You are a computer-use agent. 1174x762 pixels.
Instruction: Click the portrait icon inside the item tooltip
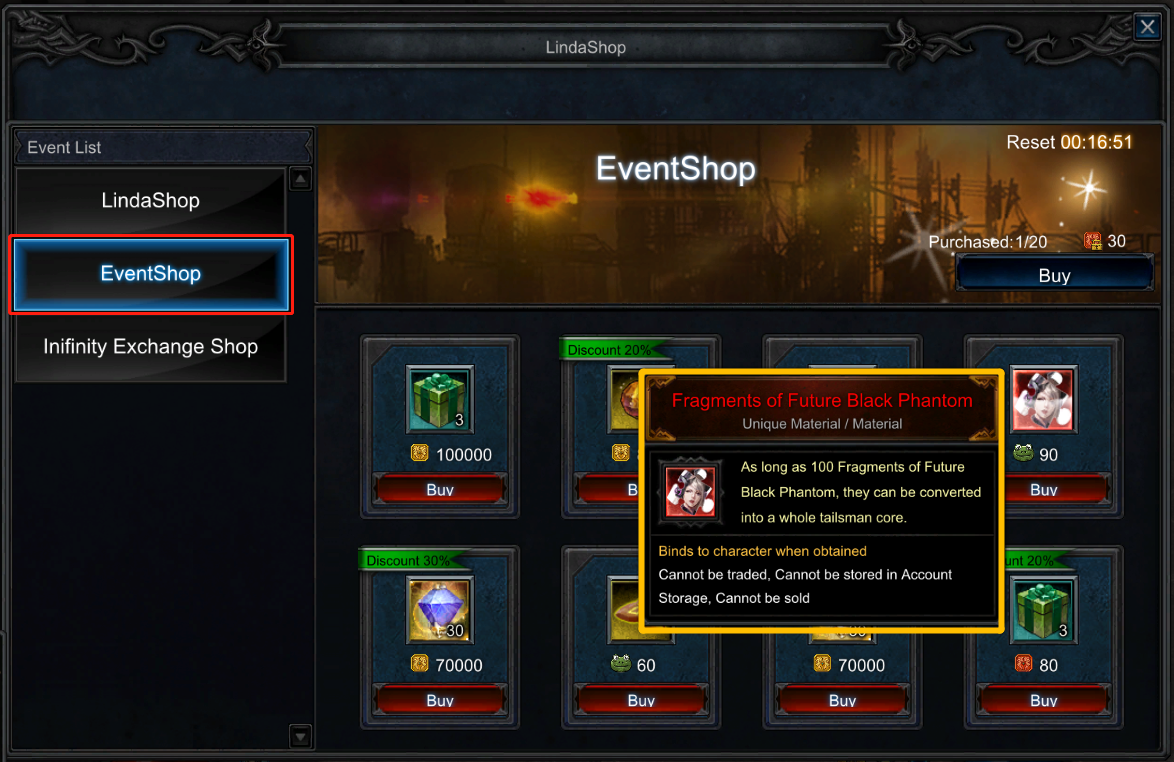(690, 492)
